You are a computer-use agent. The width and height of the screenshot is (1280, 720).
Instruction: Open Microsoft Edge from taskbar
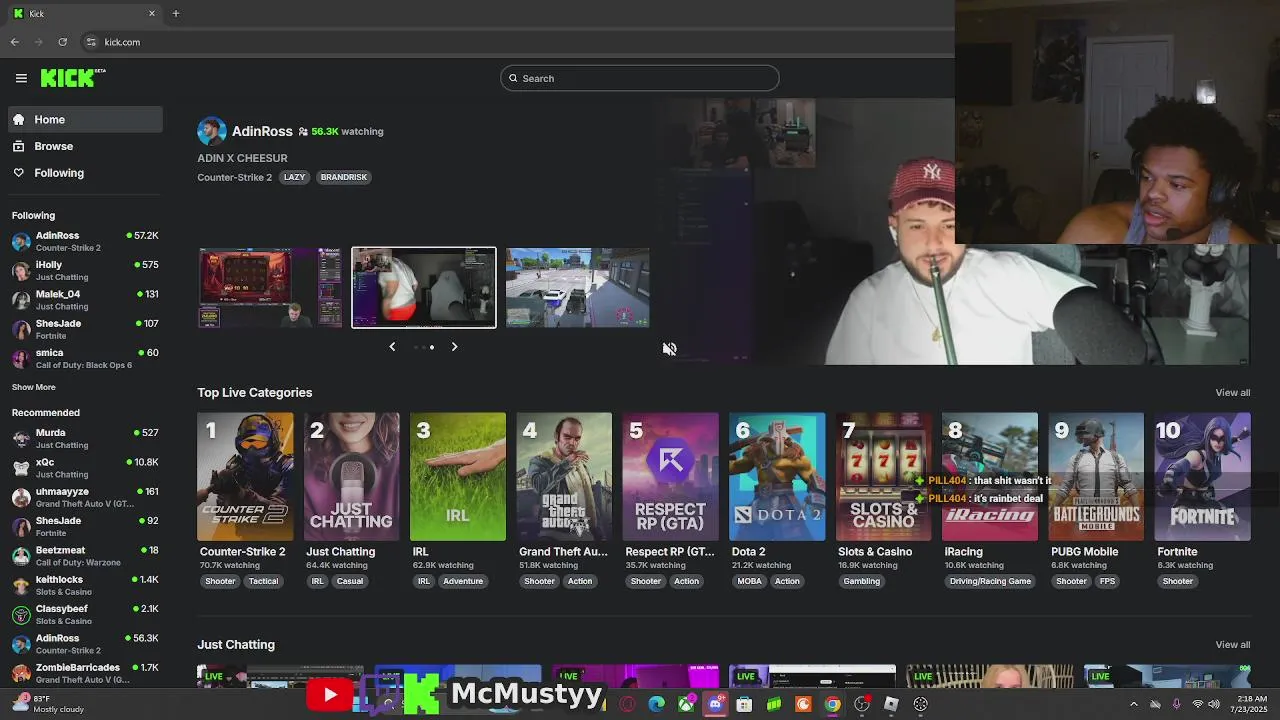(x=656, y=704)
